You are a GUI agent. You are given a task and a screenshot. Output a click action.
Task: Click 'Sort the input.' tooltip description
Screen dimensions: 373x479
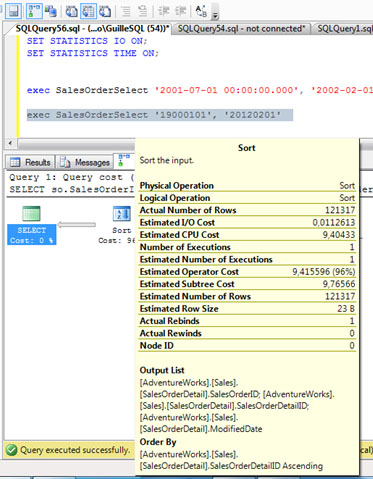pos(167,160)
